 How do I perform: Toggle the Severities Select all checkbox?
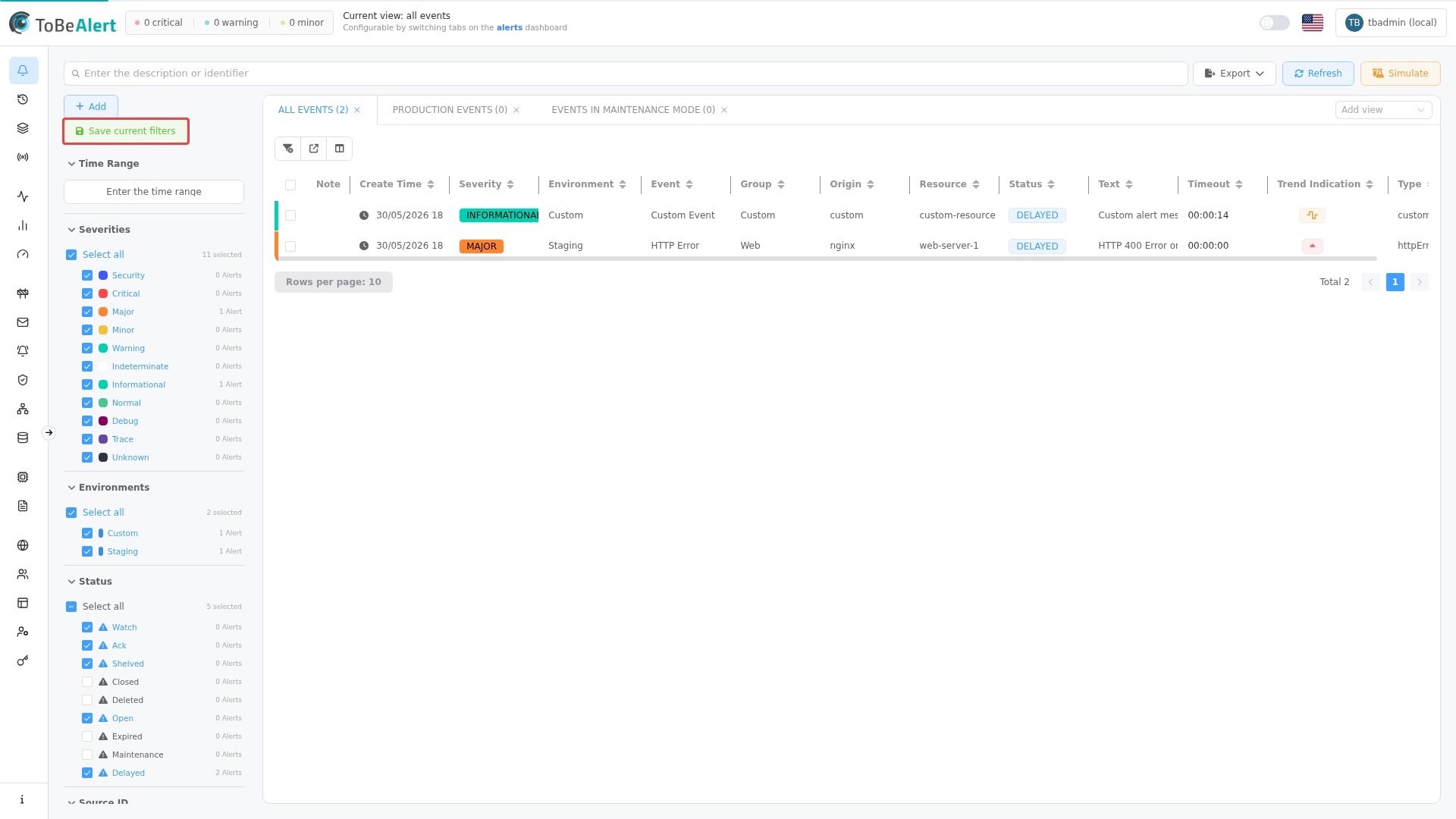pyautogui.click(x=71, y=255)
